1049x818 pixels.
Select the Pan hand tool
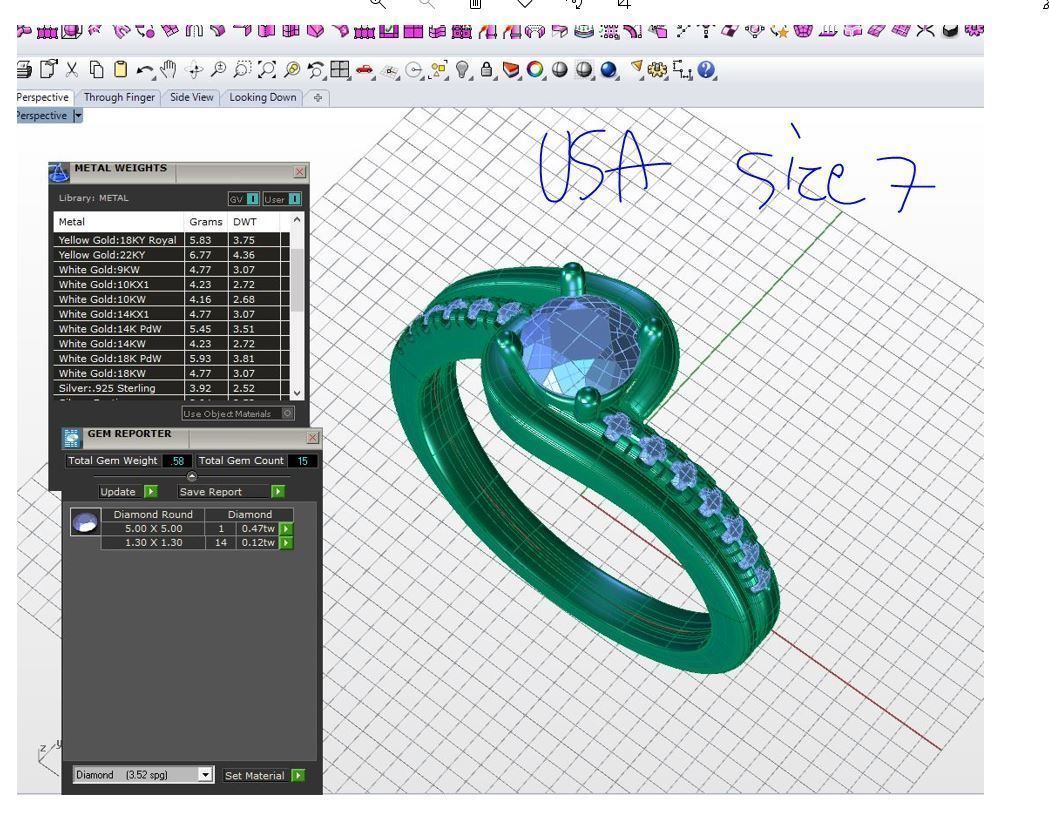[168, 69]
